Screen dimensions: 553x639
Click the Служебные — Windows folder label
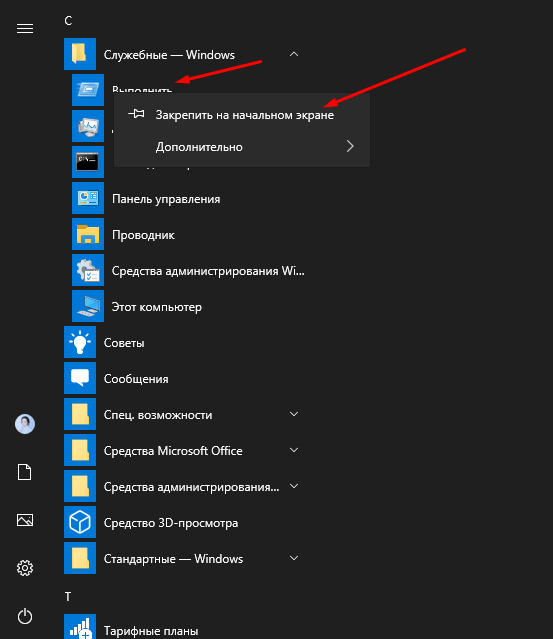tap(169, 55)
